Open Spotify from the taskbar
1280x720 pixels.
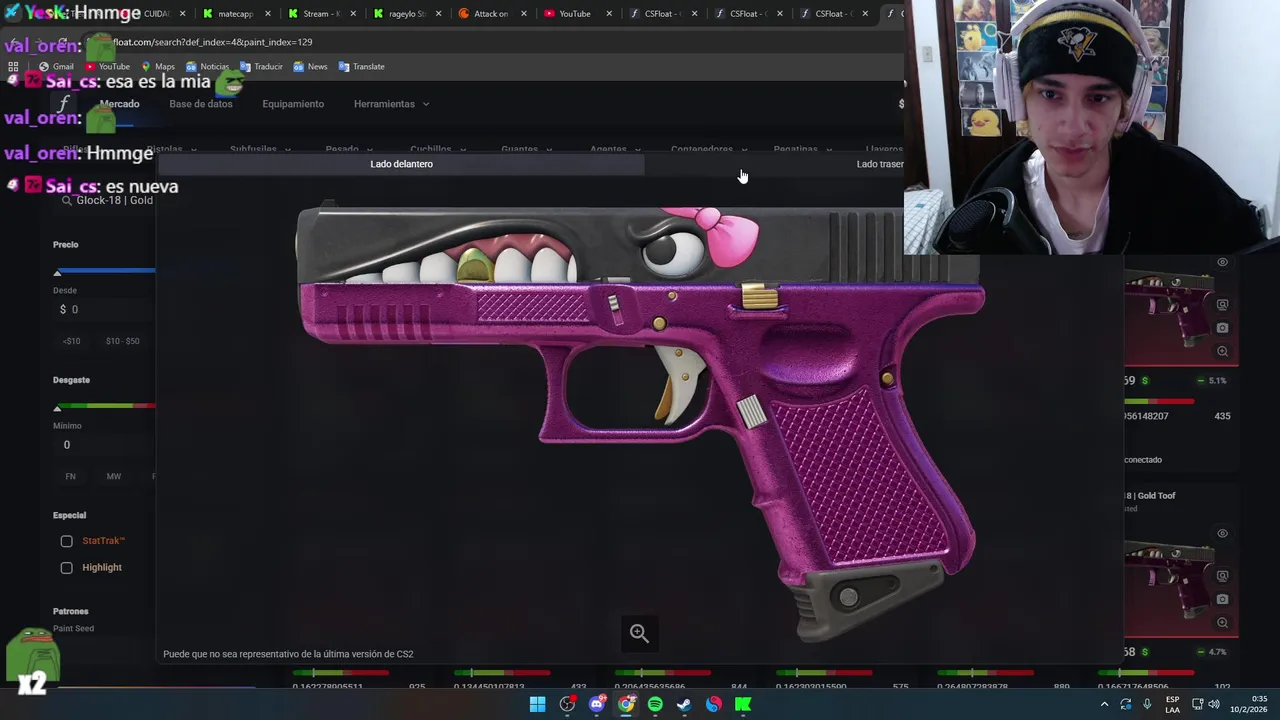[655, 704]
